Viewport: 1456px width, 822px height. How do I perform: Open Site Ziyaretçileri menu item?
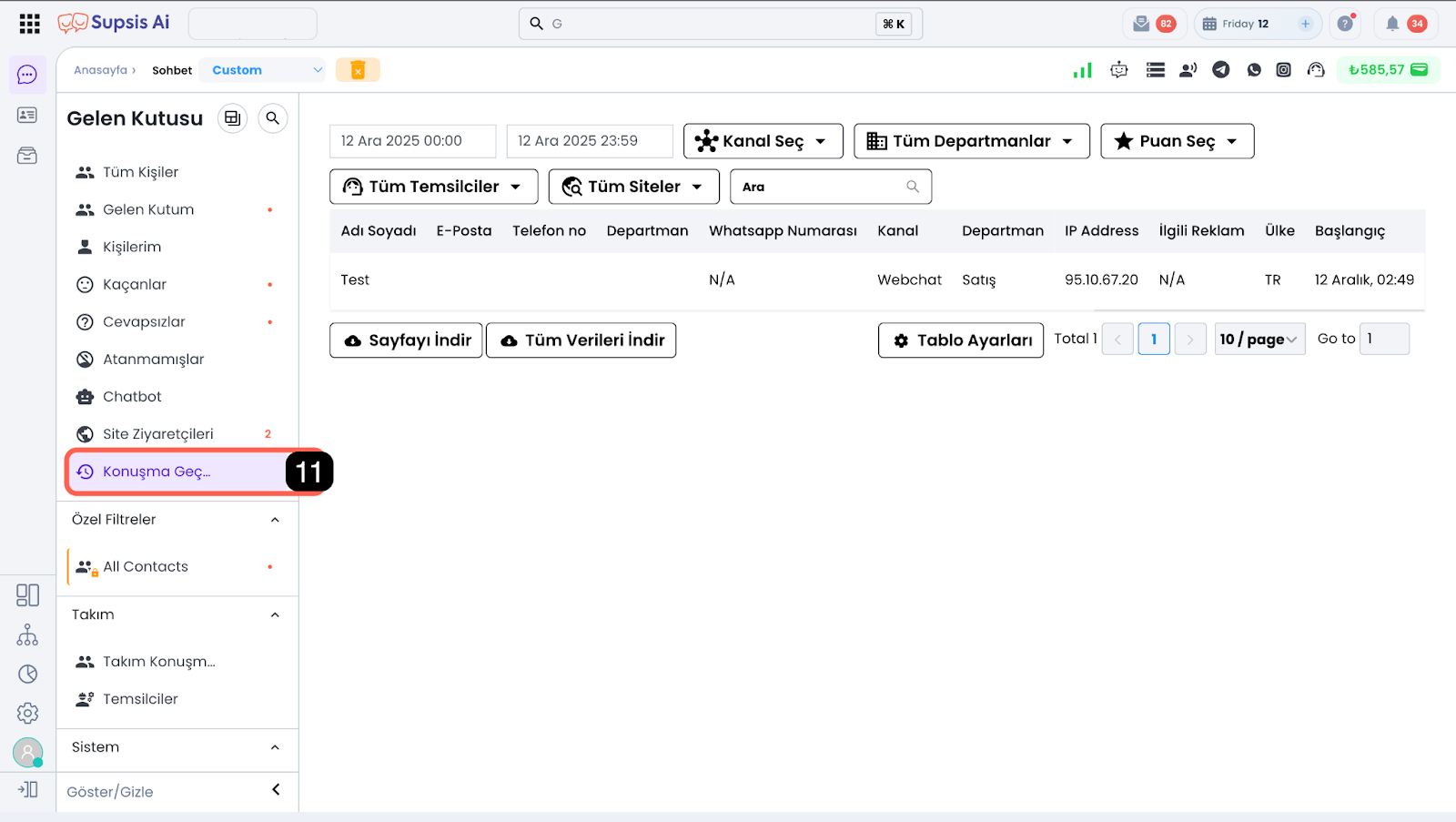tap(157, 434)
